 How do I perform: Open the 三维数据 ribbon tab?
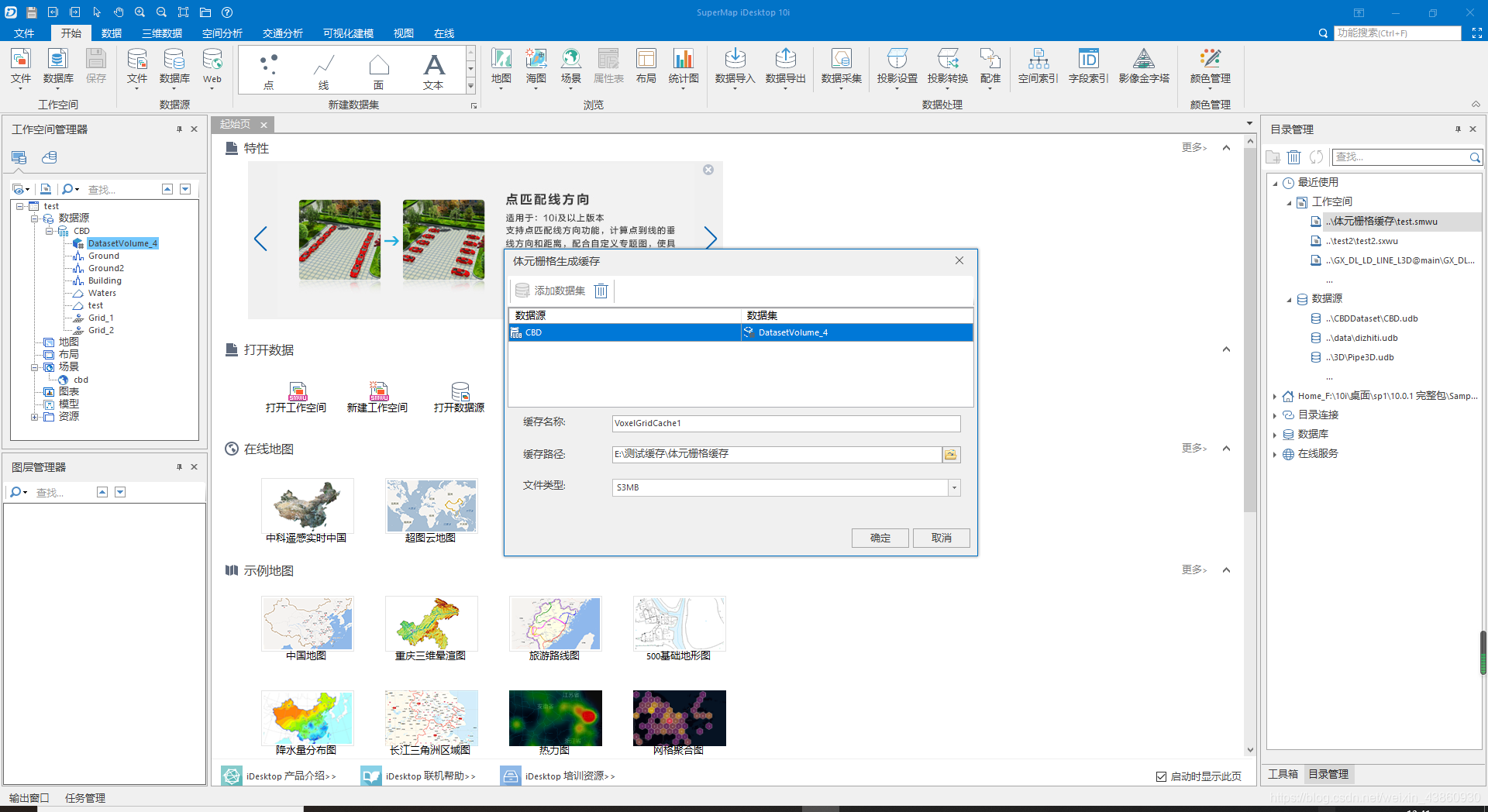(162, 33)
